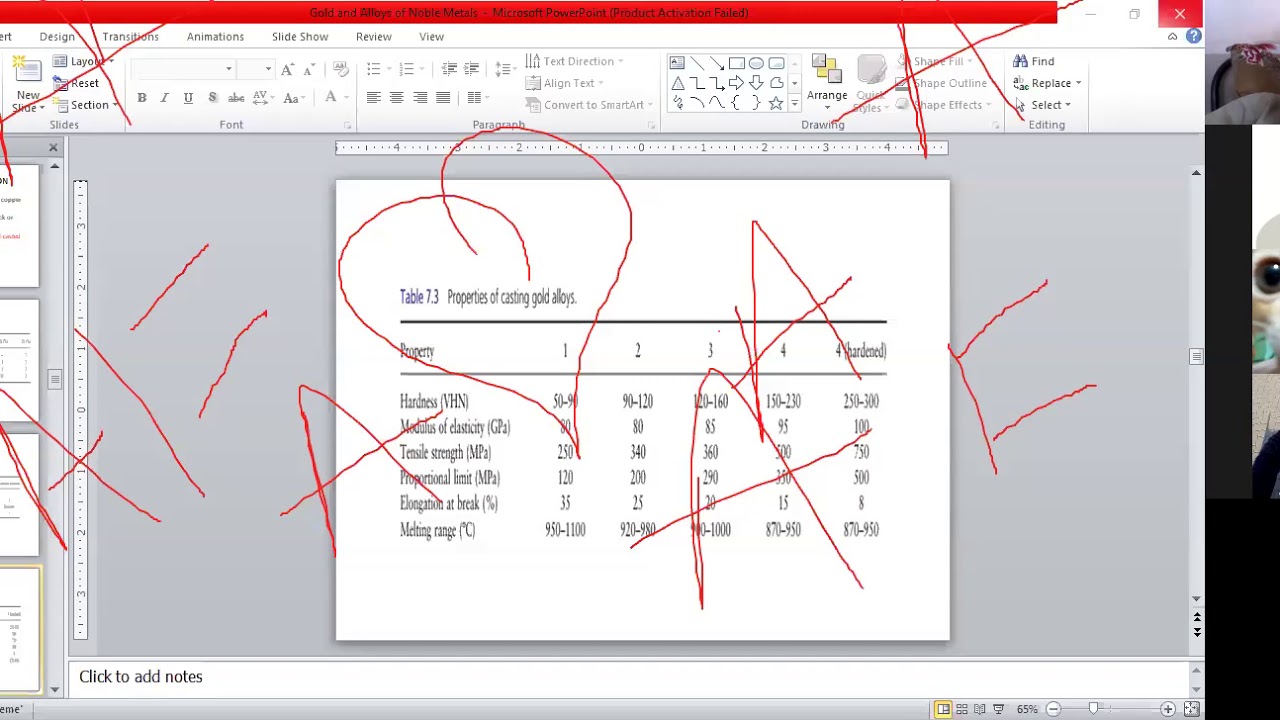
Task: Open font name dropdown
Action: click(x=228, y=69)
